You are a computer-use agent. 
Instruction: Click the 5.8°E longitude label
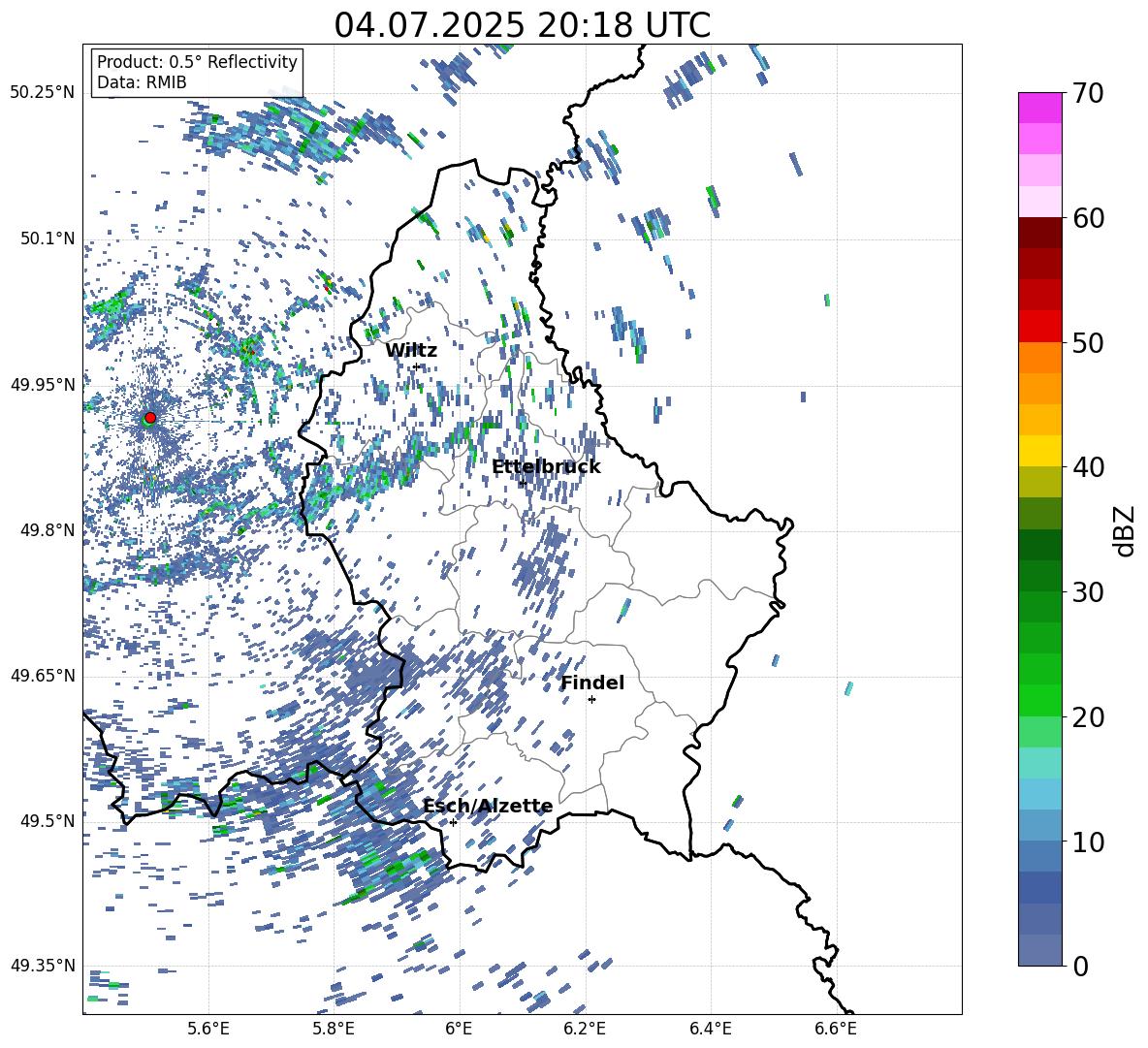[x=334, y=1029]
